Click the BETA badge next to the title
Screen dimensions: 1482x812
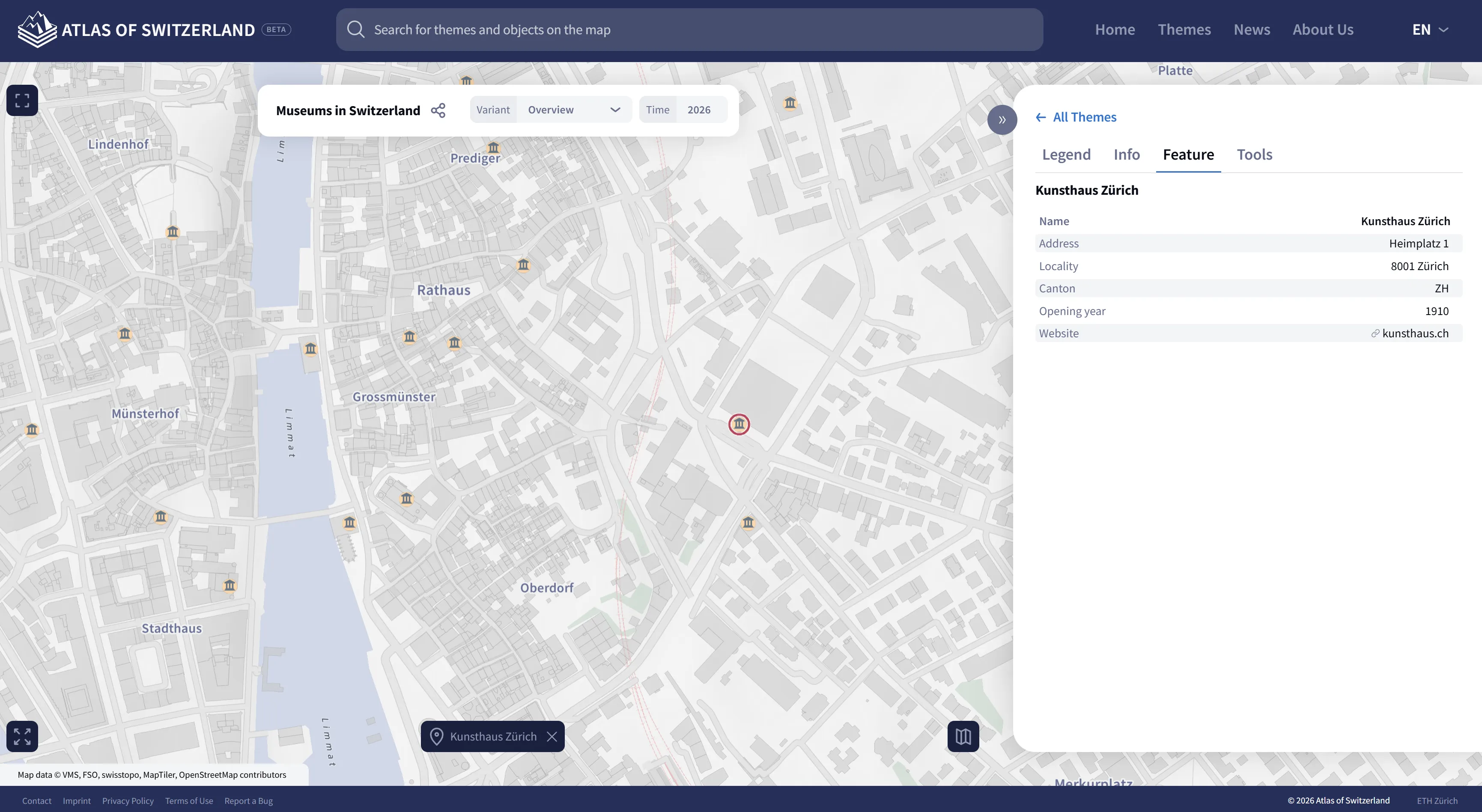coord(276,30)
